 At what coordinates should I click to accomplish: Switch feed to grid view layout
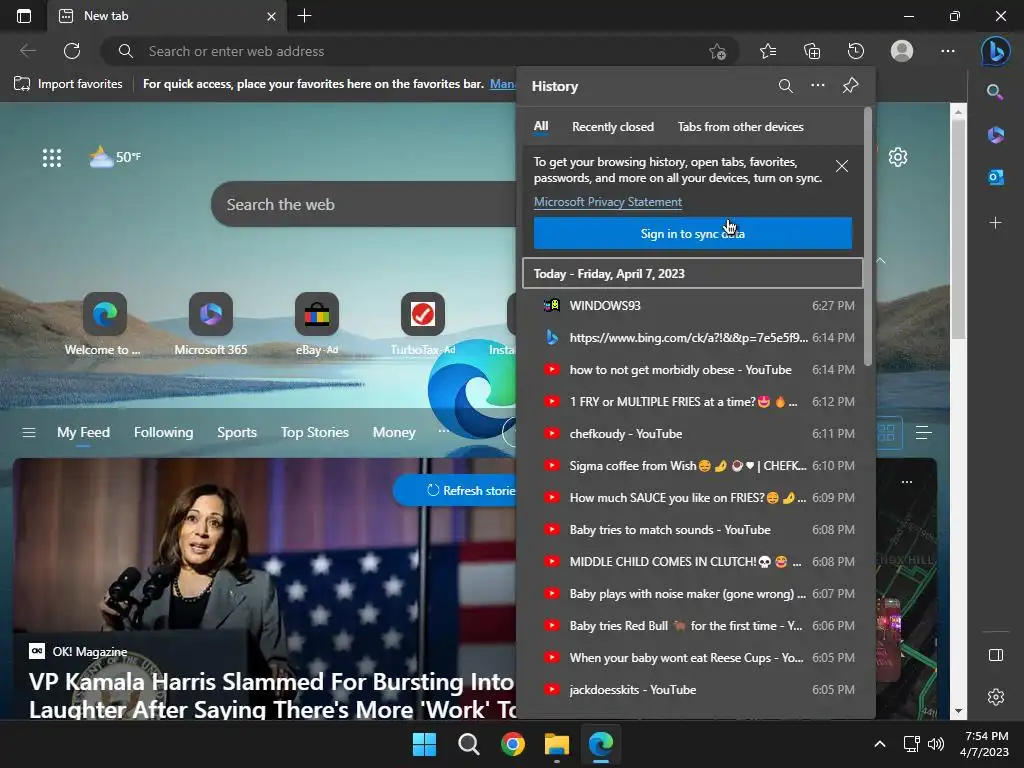886,432
